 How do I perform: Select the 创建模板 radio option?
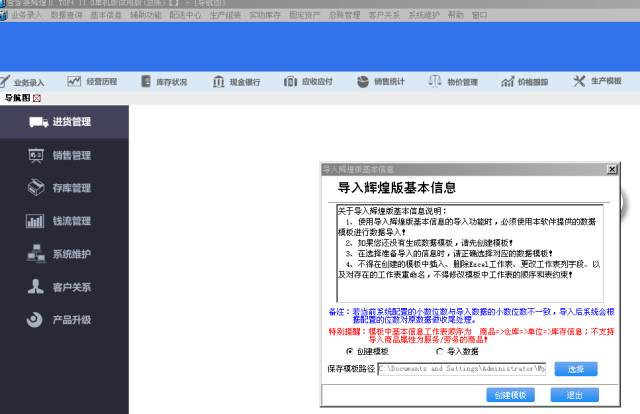[x=367, y=351]
